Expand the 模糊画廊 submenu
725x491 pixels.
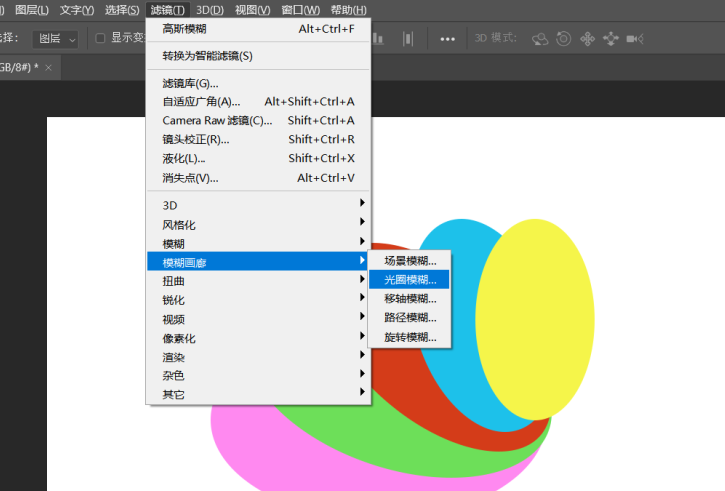coord(258,262)
